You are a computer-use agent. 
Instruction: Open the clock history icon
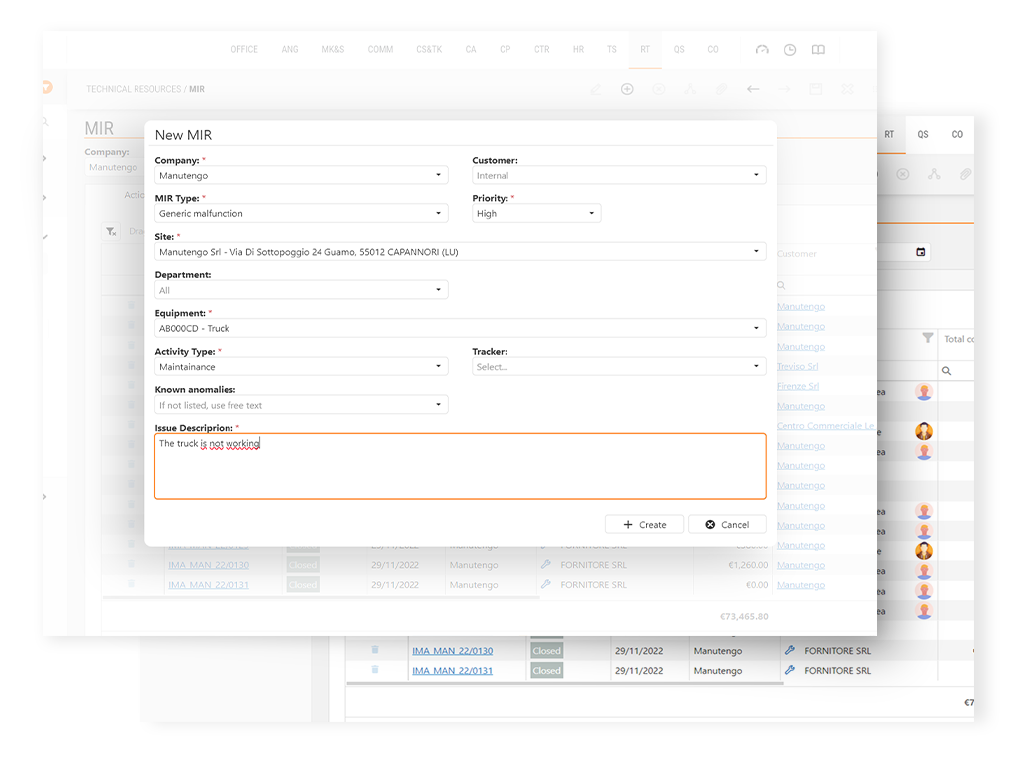[790, 50]
